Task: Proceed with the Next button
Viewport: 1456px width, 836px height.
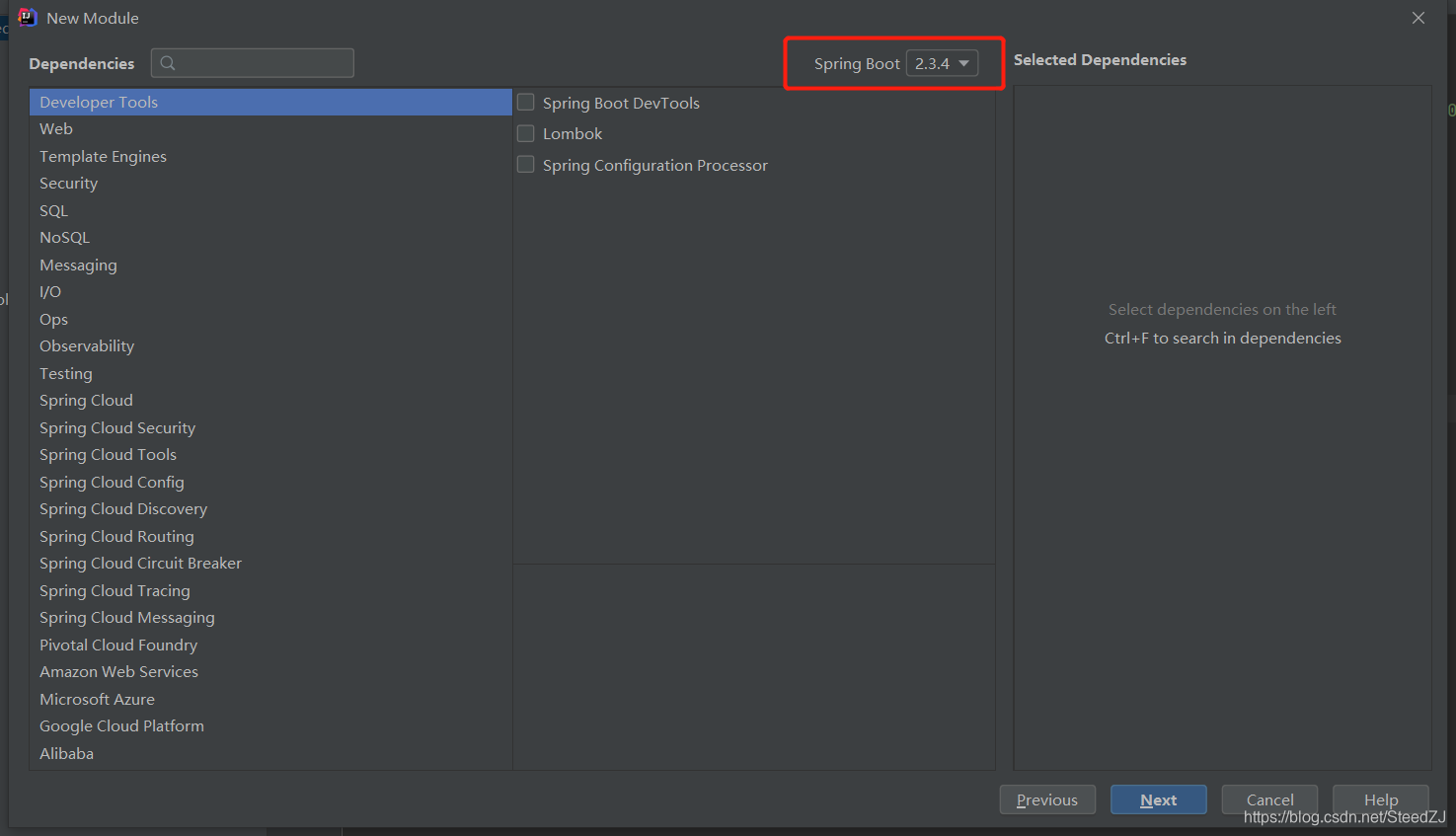Action: [x=1159, y=799]
